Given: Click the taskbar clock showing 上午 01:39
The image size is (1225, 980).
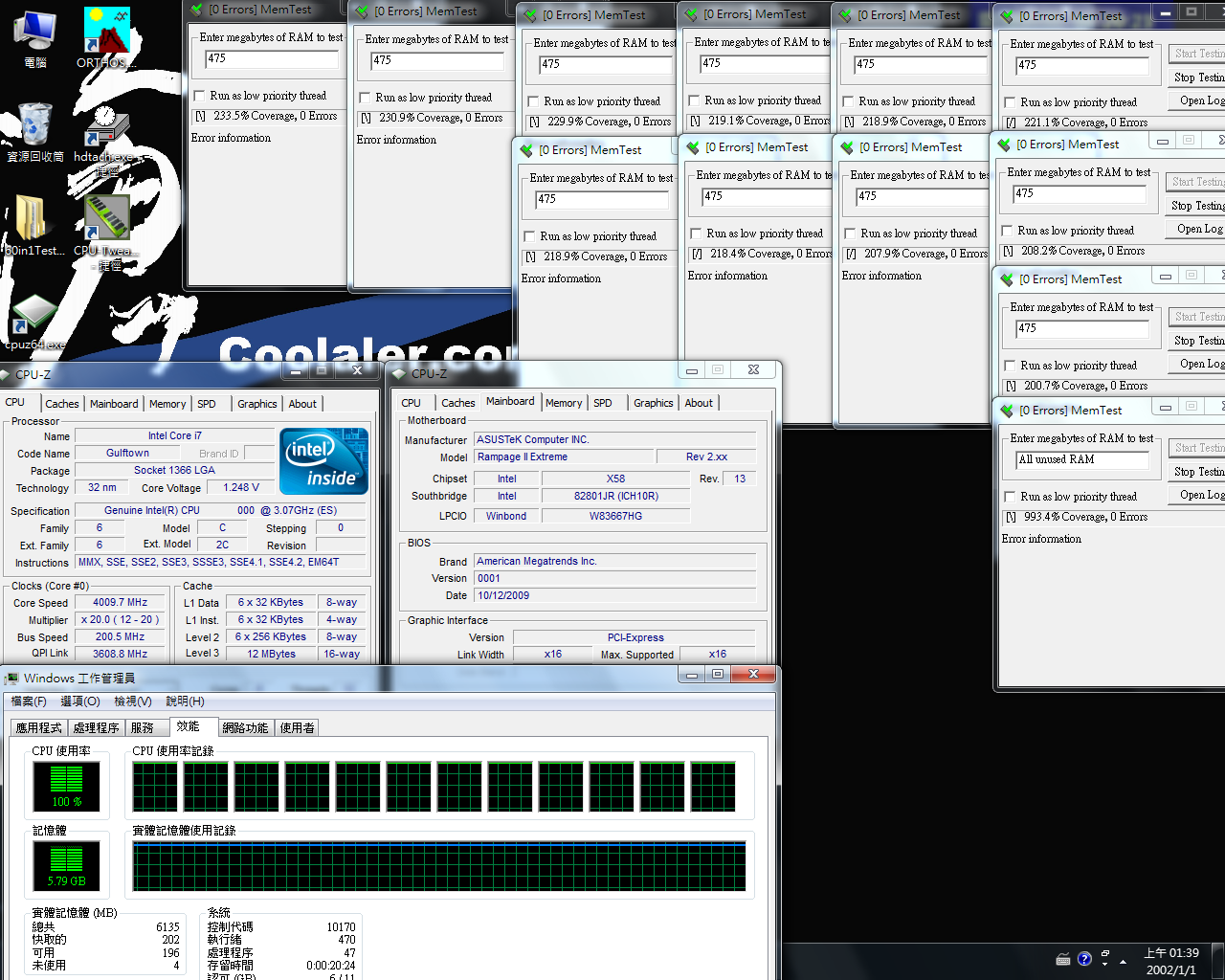Looking at the screenshot, I should coord(1171,961).
